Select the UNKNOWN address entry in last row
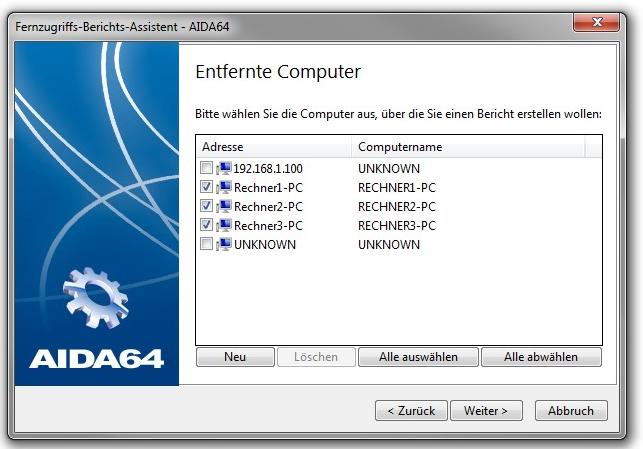This screenshot has width=643, height=449. (x=265, y=245)
